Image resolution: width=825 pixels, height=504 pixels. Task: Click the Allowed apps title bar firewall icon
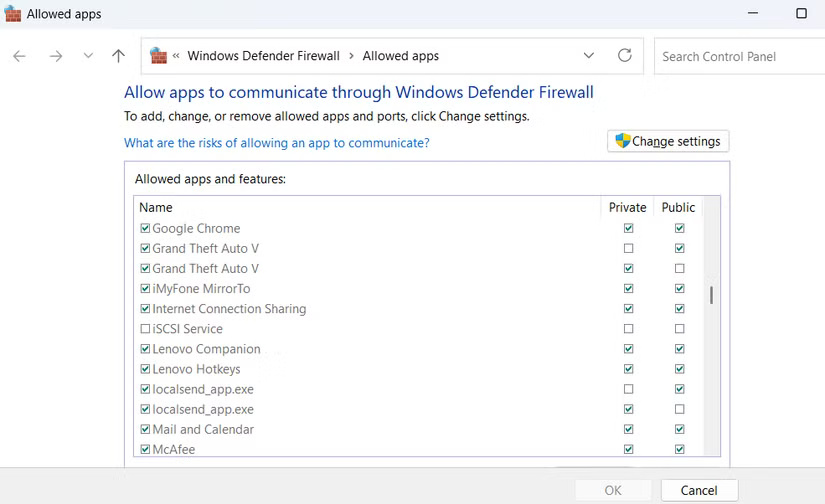[13, 14]
